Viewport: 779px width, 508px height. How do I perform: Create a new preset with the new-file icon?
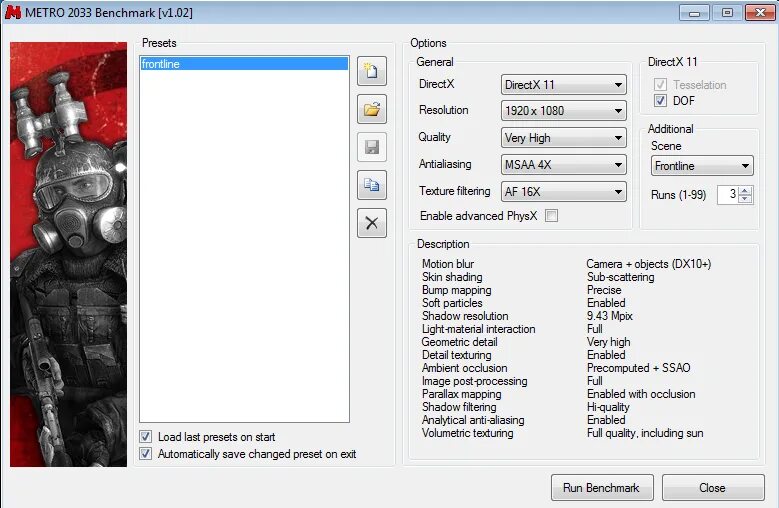pyautogui.click(x=372, y=71)
